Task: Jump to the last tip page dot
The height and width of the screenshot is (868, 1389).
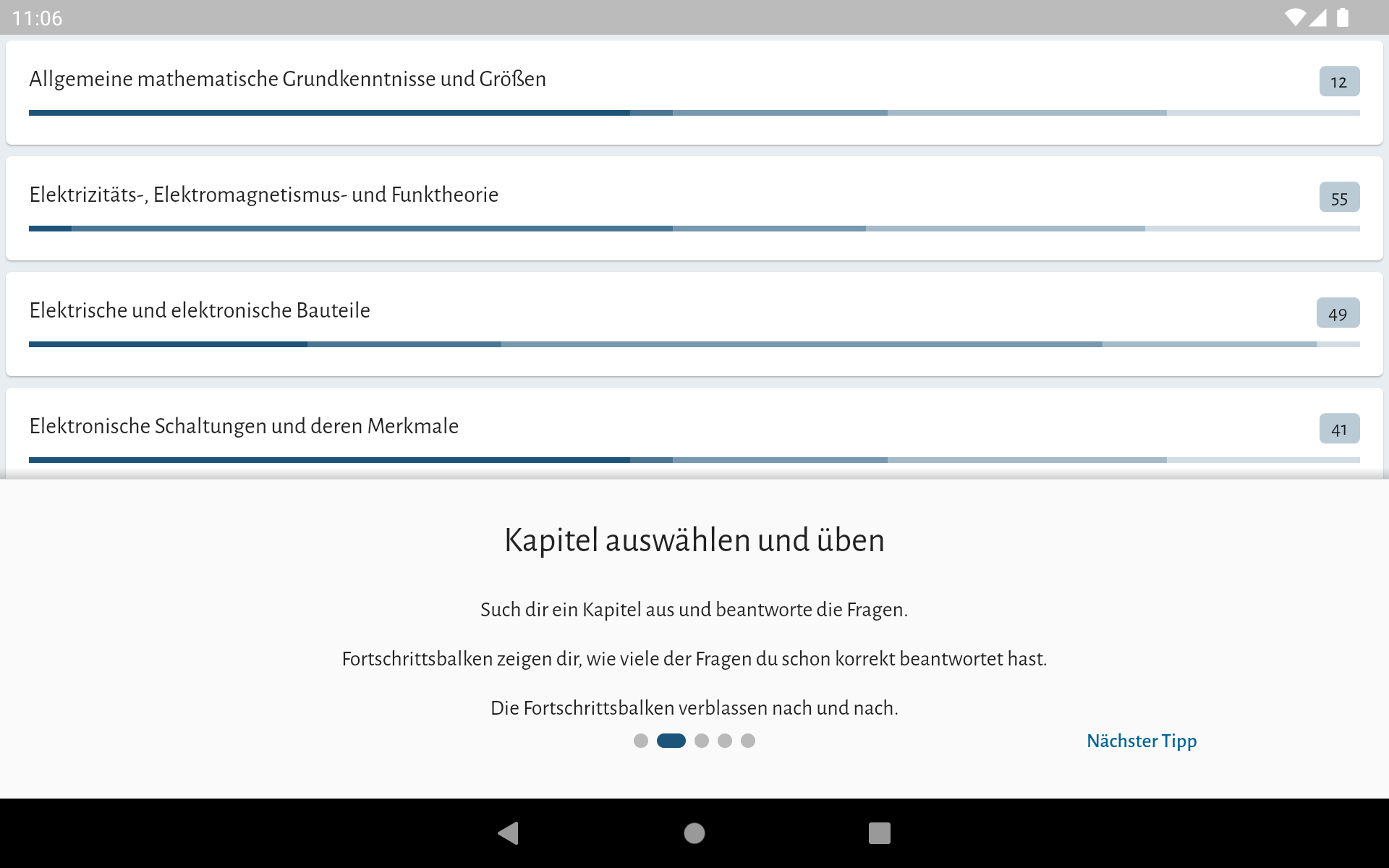Action: coord(748,741)
